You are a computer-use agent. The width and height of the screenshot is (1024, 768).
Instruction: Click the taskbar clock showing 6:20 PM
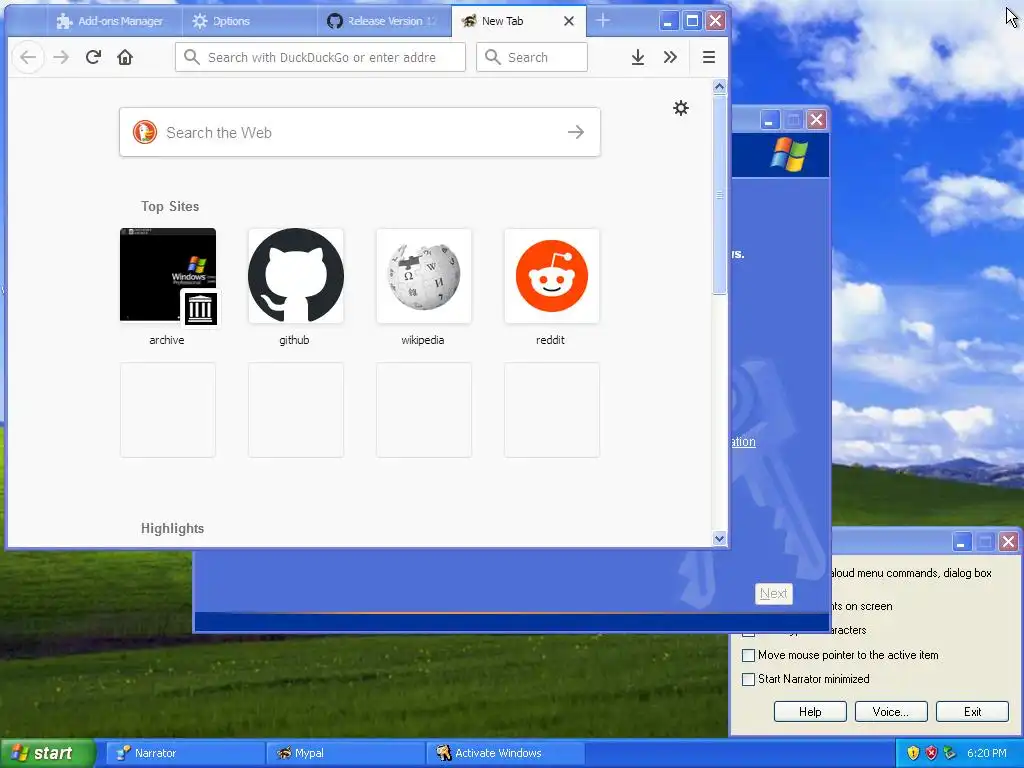[987, 753]
